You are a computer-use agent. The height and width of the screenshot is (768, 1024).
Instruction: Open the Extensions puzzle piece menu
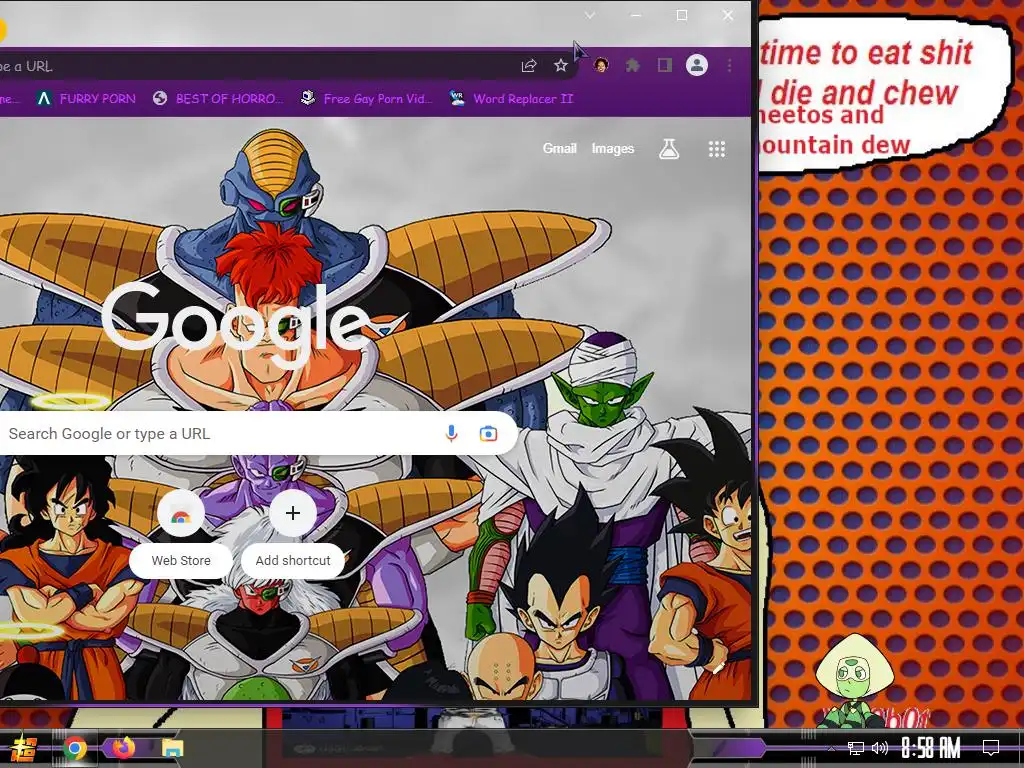click(x=632, y=65)
